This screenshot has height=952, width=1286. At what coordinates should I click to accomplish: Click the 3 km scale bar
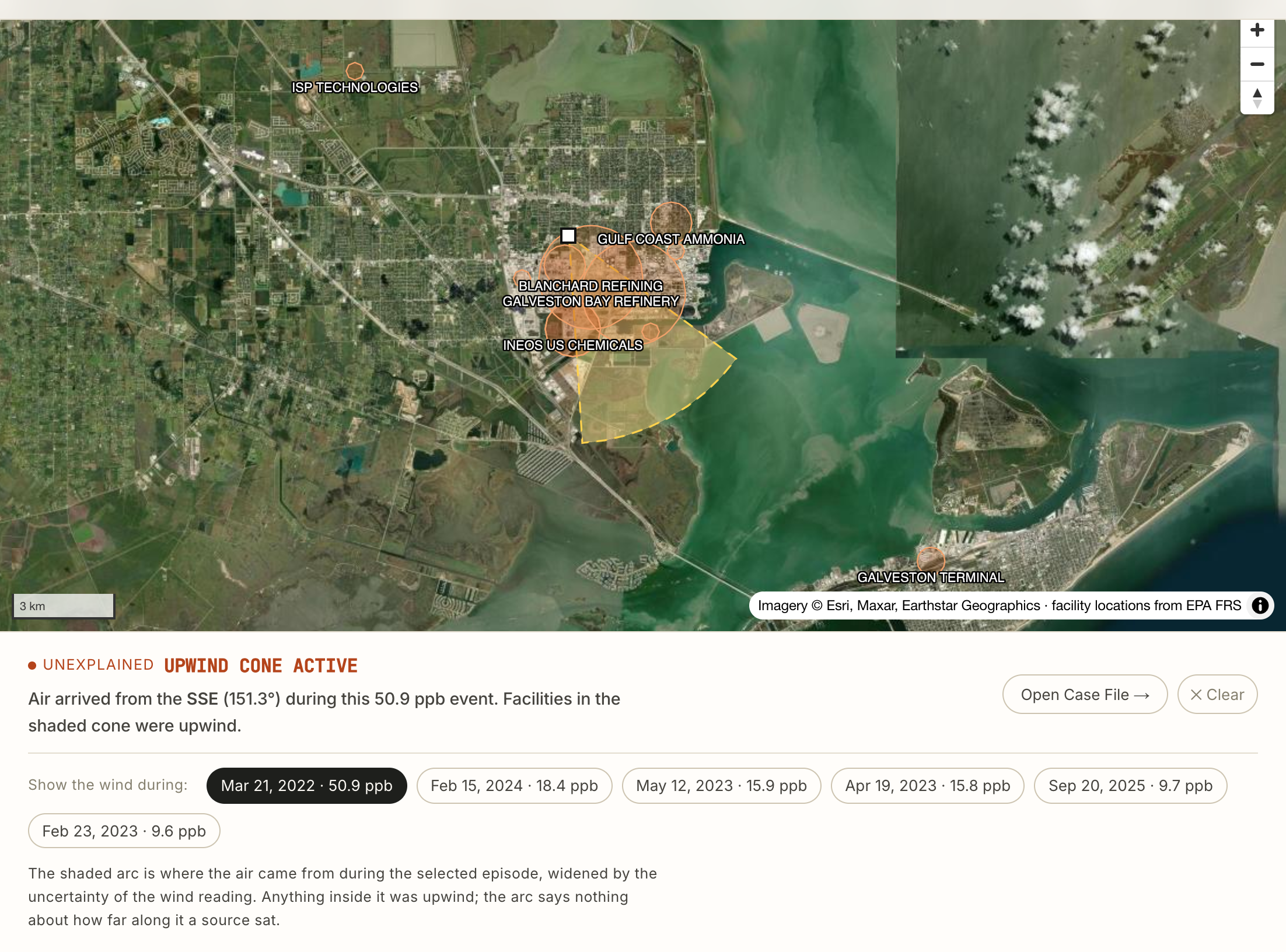[64, 605]
